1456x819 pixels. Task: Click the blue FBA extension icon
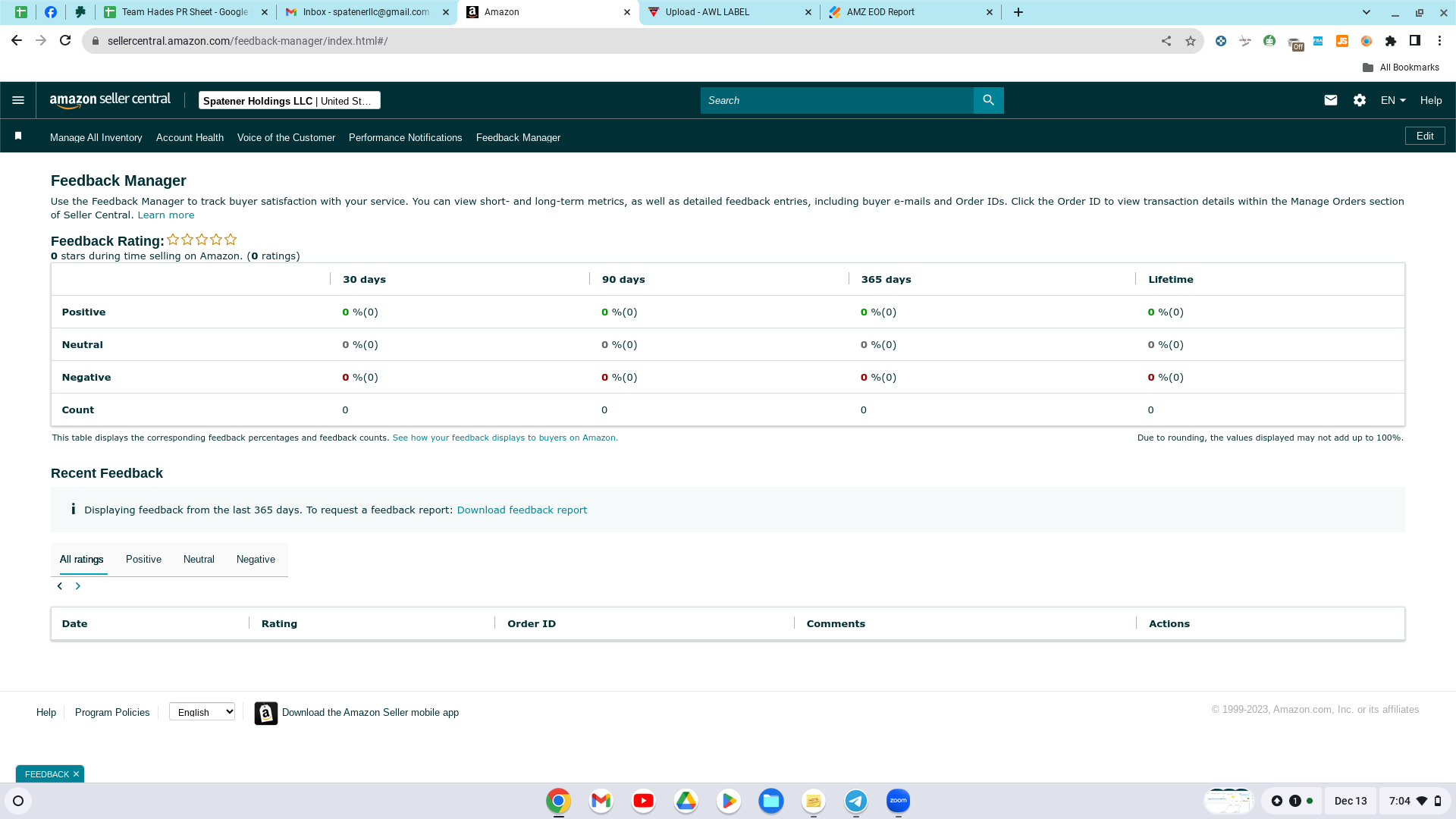pyautogui.click(x=1318, y=41)
